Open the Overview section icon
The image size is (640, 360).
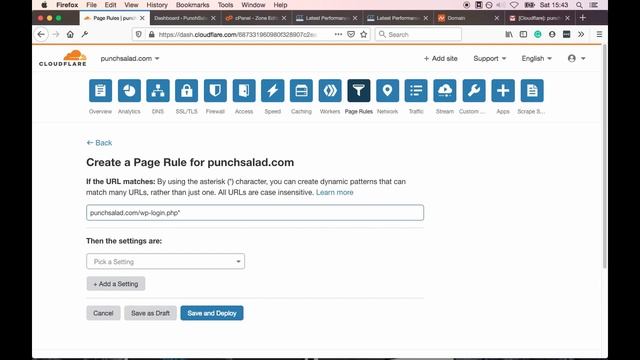100,91
